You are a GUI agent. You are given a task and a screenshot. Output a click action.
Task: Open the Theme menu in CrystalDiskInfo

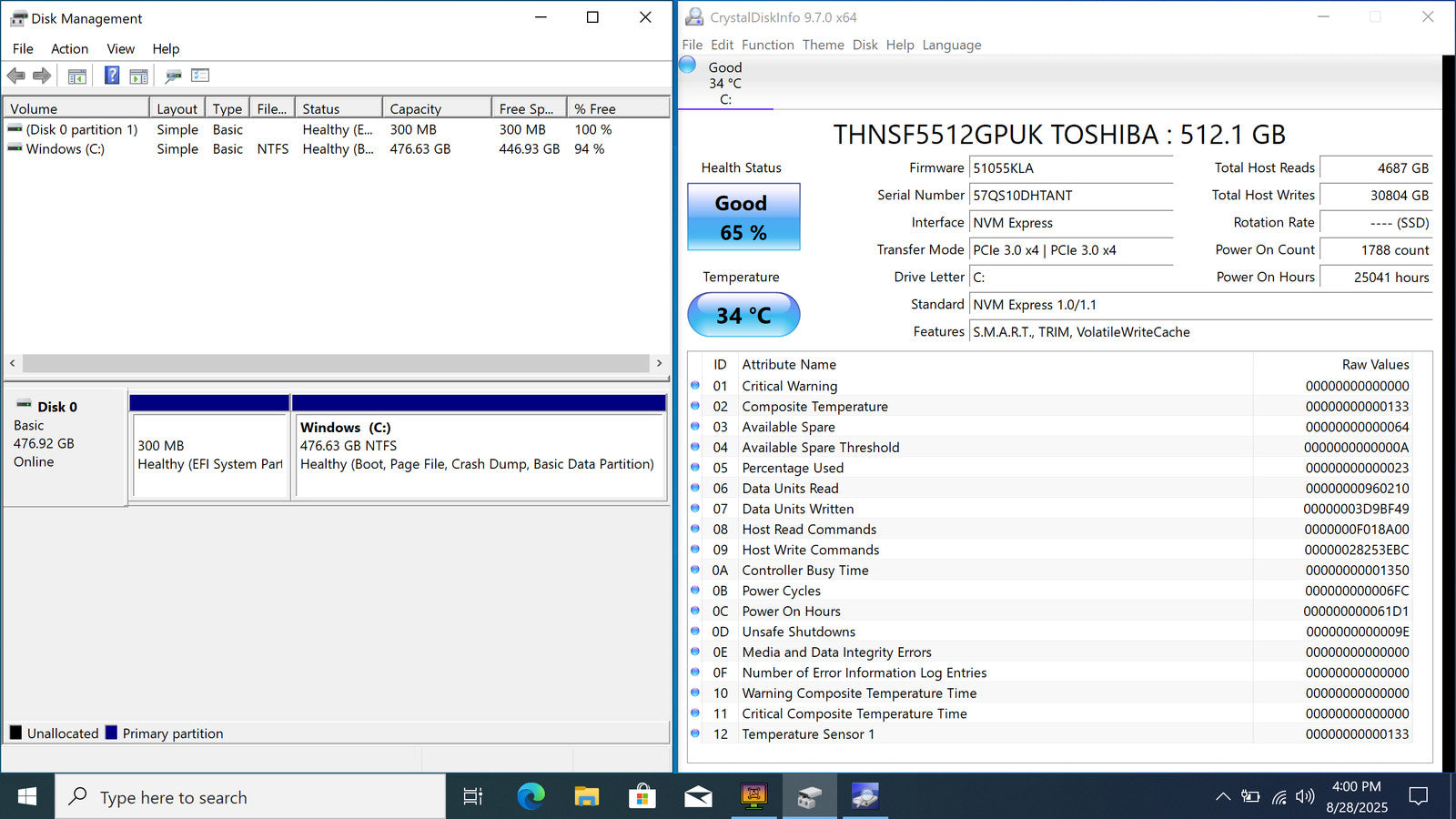(823, 45)
